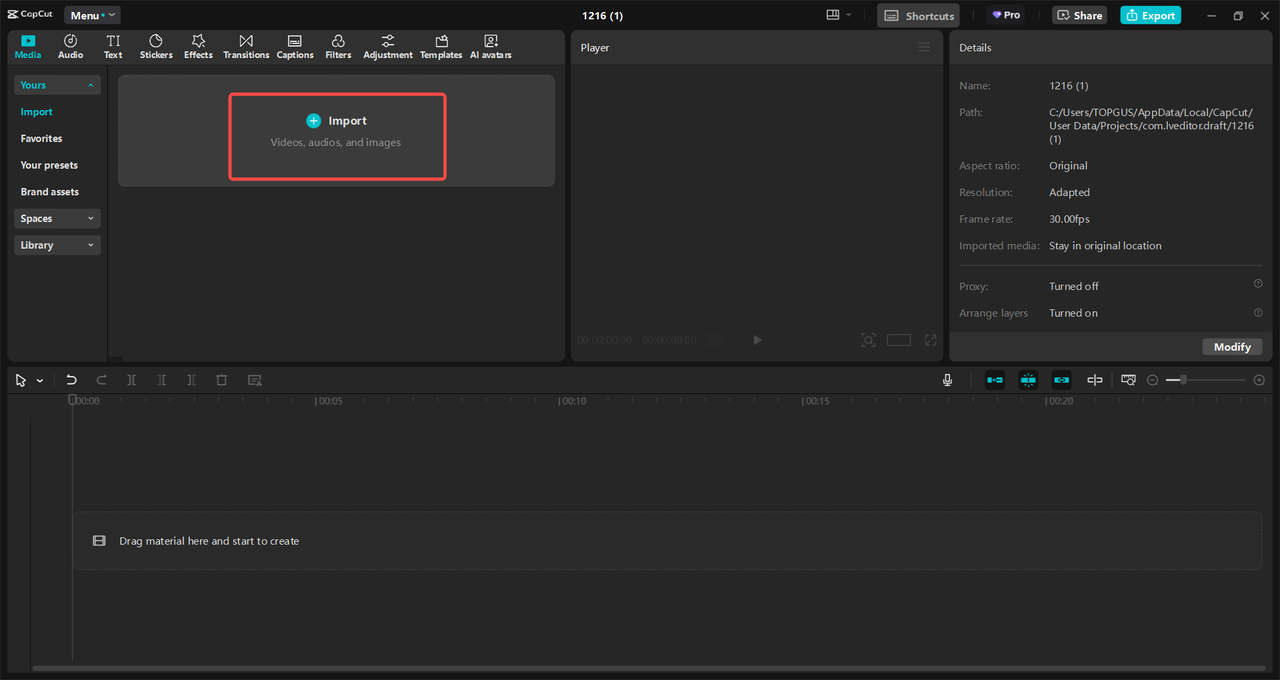1280x680 pixels.
Task: Click the caption removal toolbar icon
Action: point(255,380)
